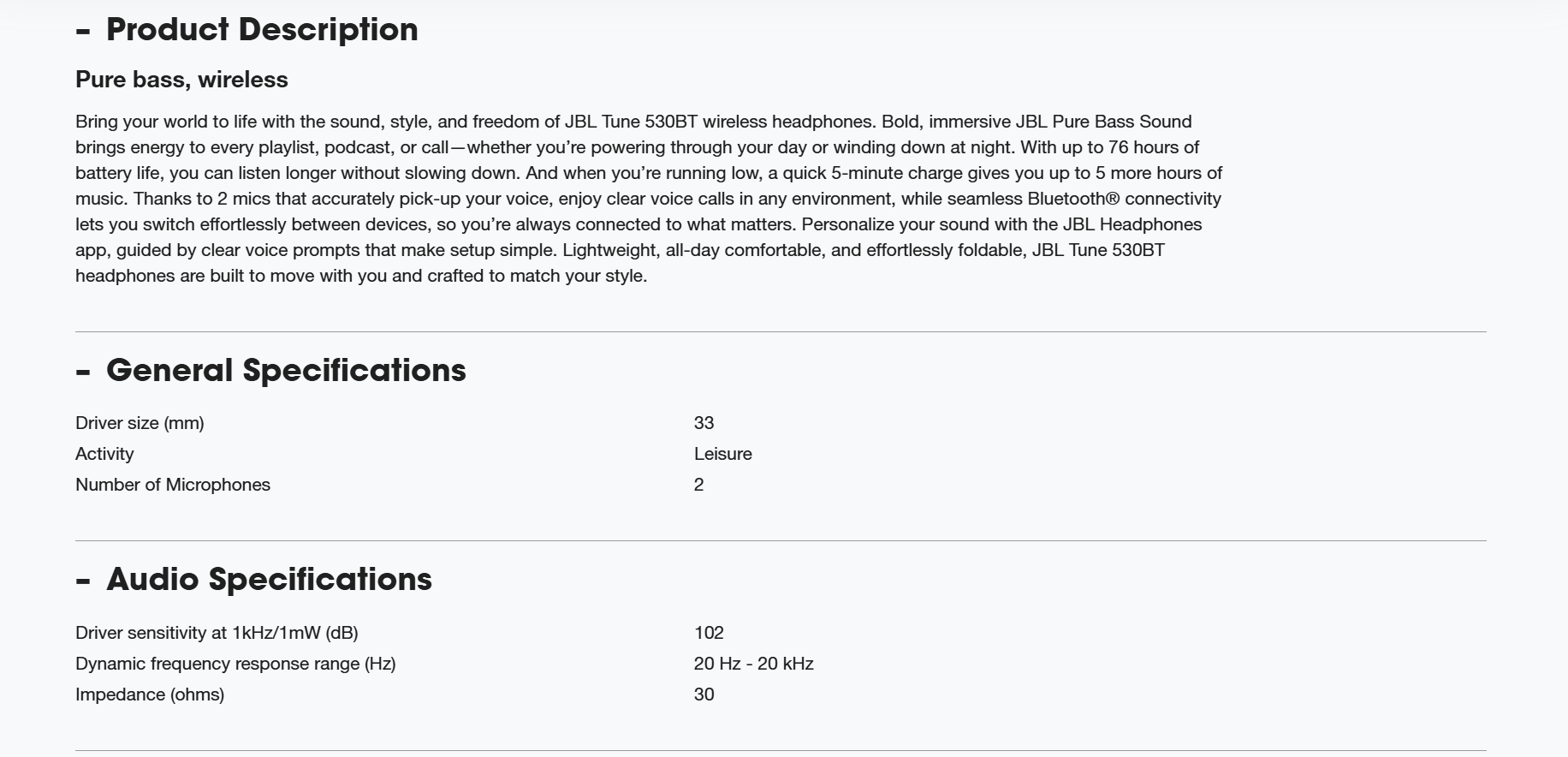Click the microphone count value 2

point(698,485)
